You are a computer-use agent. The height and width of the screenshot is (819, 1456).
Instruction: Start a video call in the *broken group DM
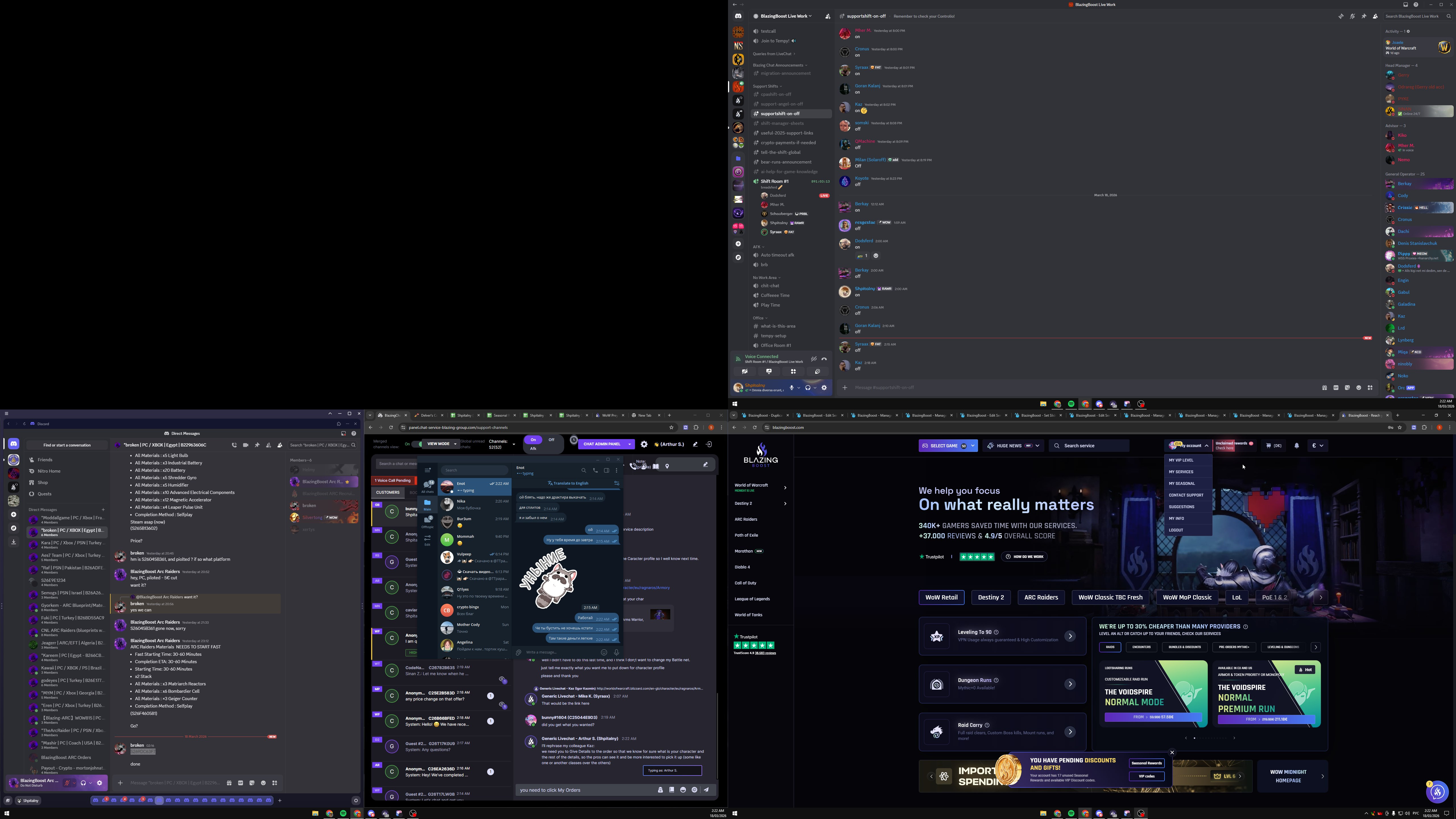[245, 445]
